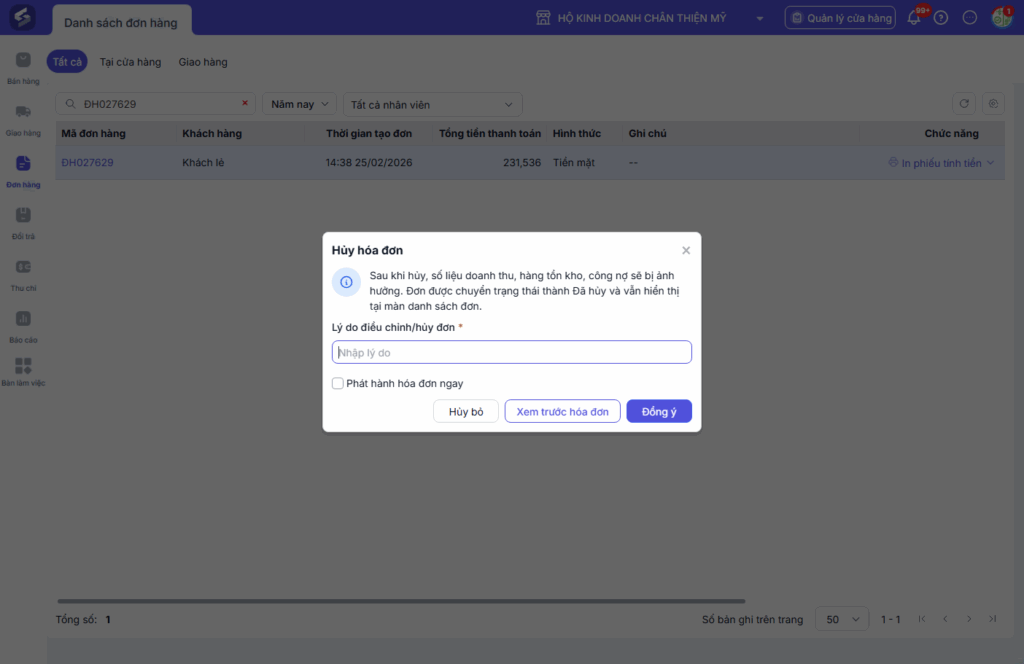Click In phiếu tính tiền link
This screenshot has height=664, width=1024.
pos(941,163)
